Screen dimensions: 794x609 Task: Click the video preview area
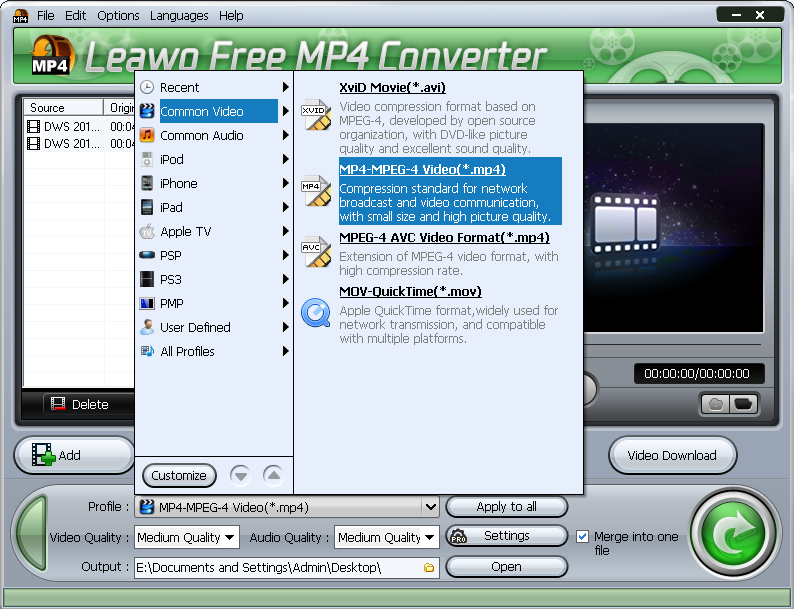click(673, 228)
